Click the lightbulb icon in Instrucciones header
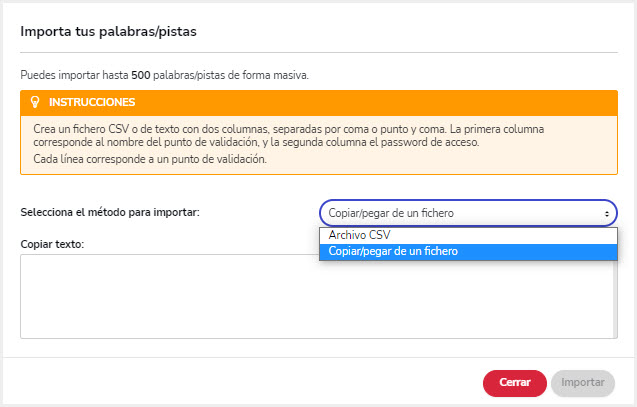 click(35, 102)
